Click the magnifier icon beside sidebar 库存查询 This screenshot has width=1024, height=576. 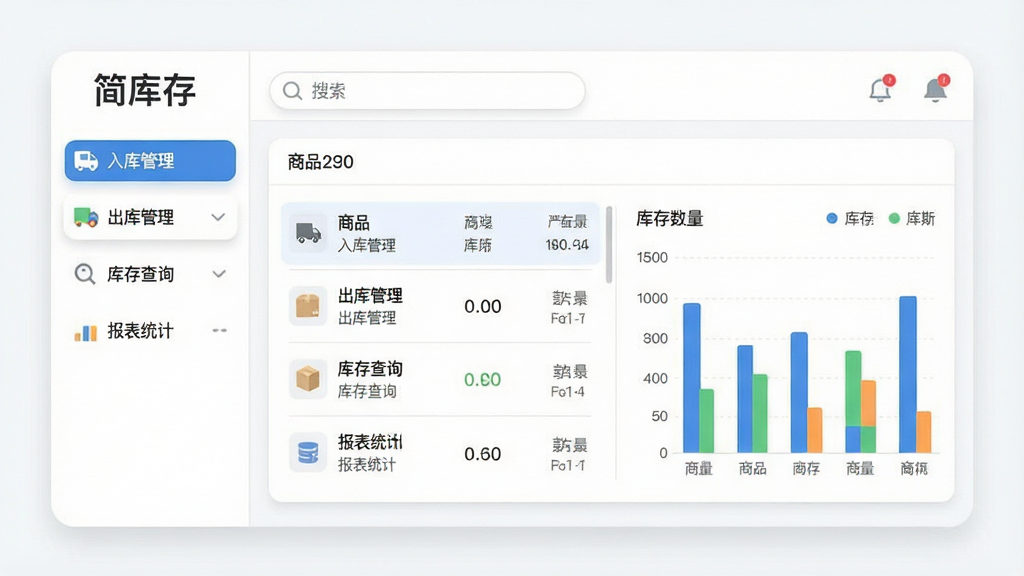(x=85, y=274)
